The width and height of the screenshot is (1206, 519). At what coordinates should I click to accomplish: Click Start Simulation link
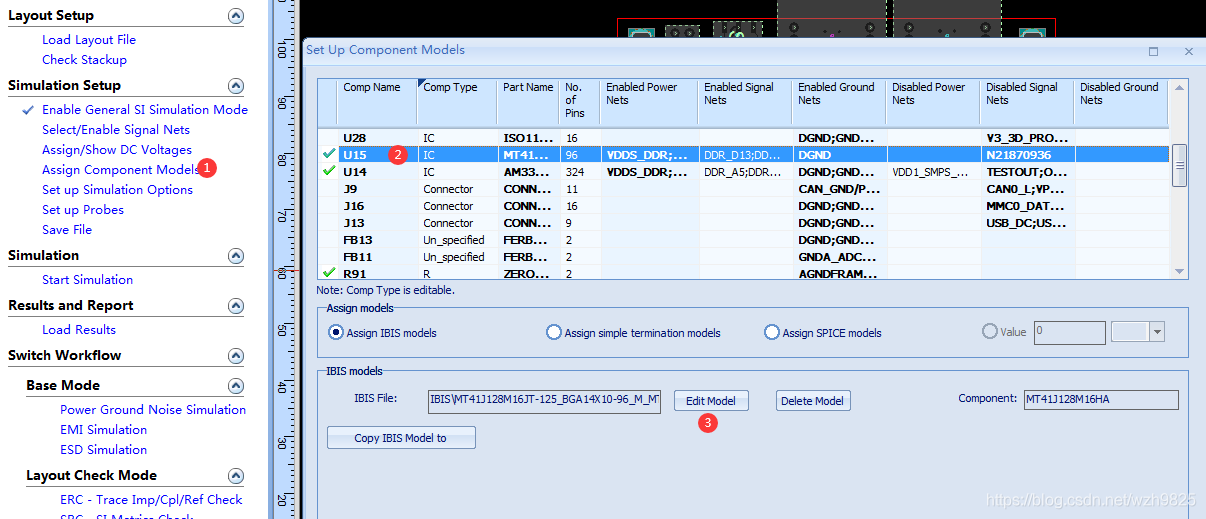[x=87, y=280]
